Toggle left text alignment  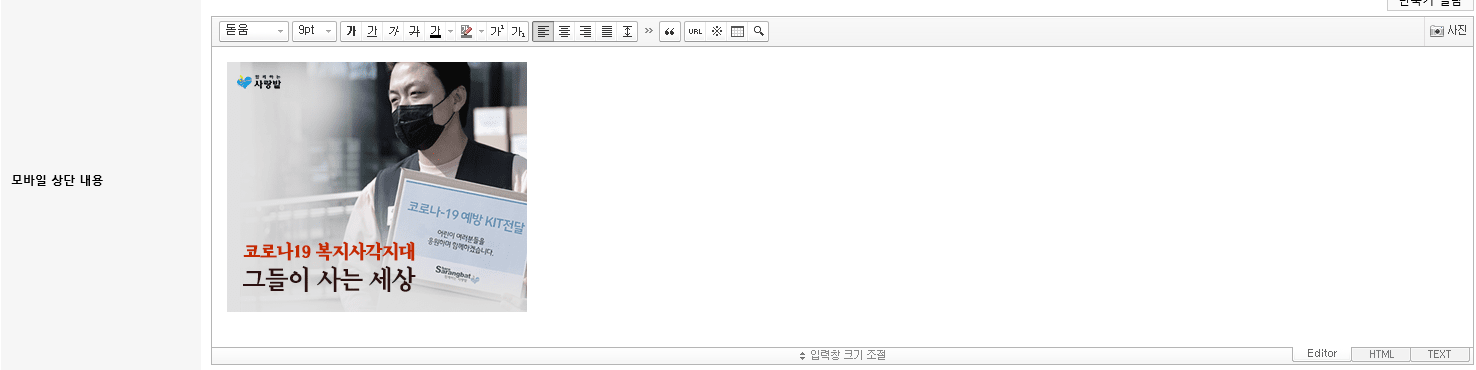[x=543, y=31]
